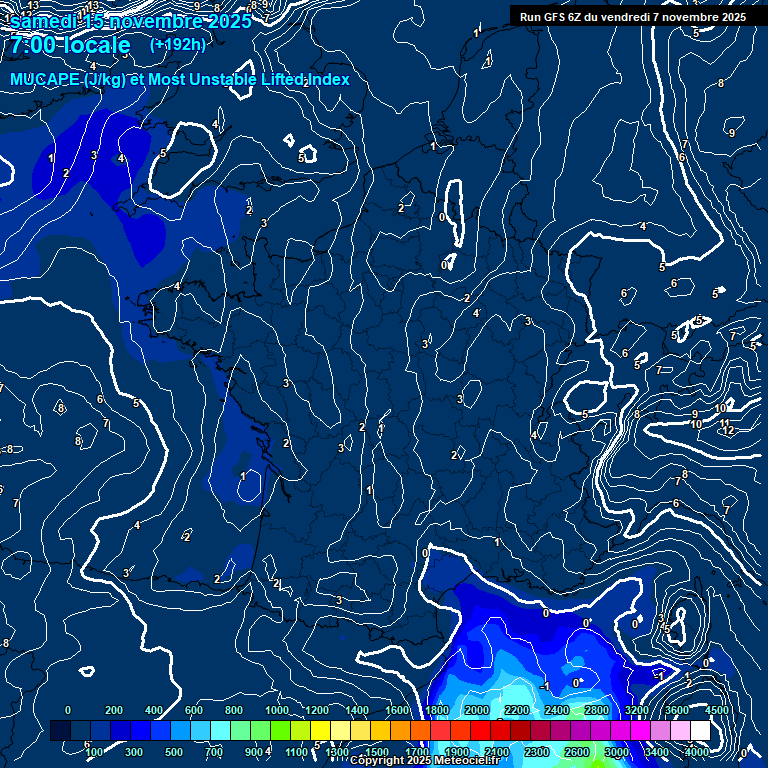This screenshot has width=768, height=768.
Task: Select the yellow legend swatch between 1200 and 1300
Action: (320, 730)
